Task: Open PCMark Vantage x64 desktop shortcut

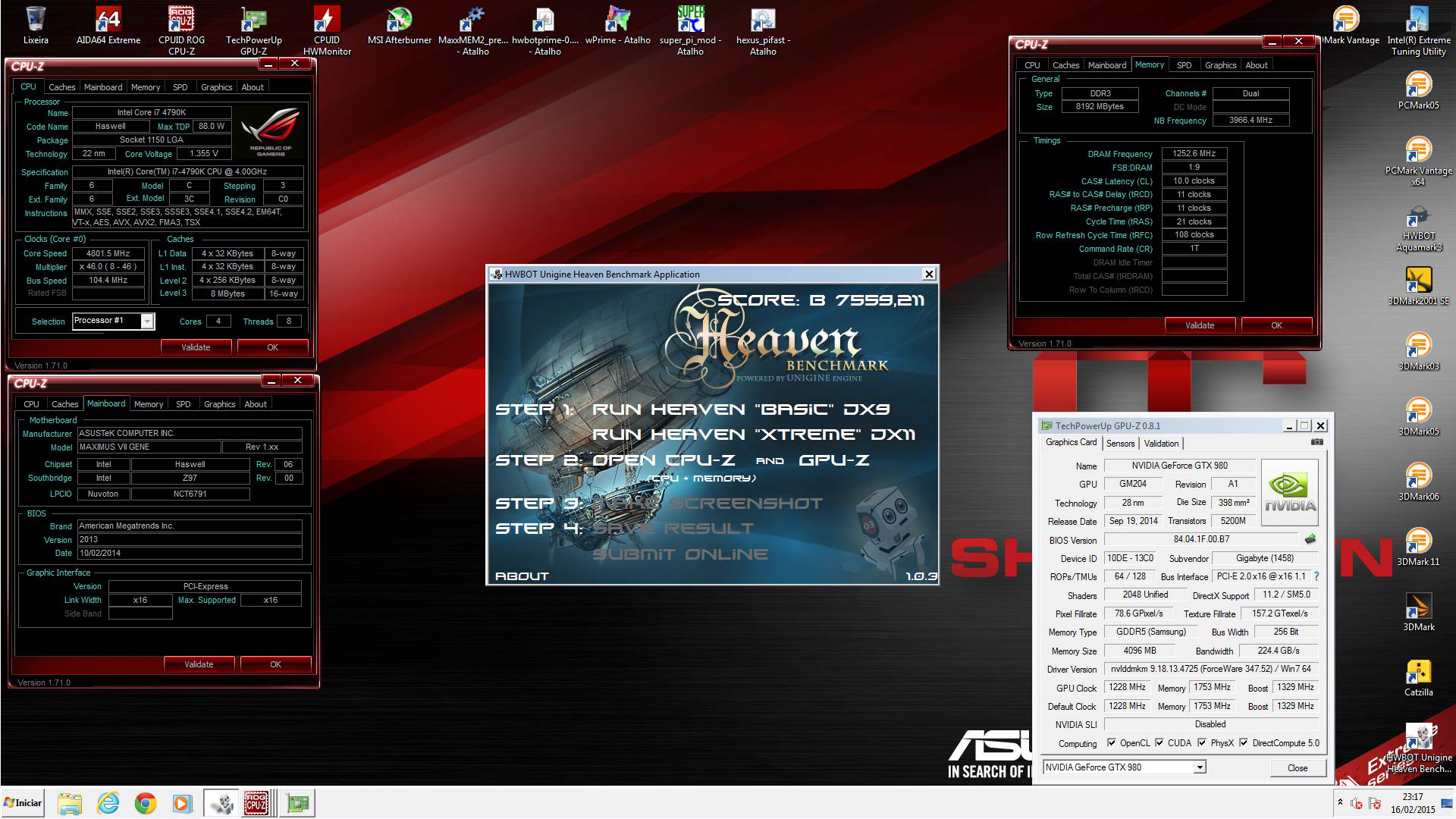Action: coord(1418,161)
